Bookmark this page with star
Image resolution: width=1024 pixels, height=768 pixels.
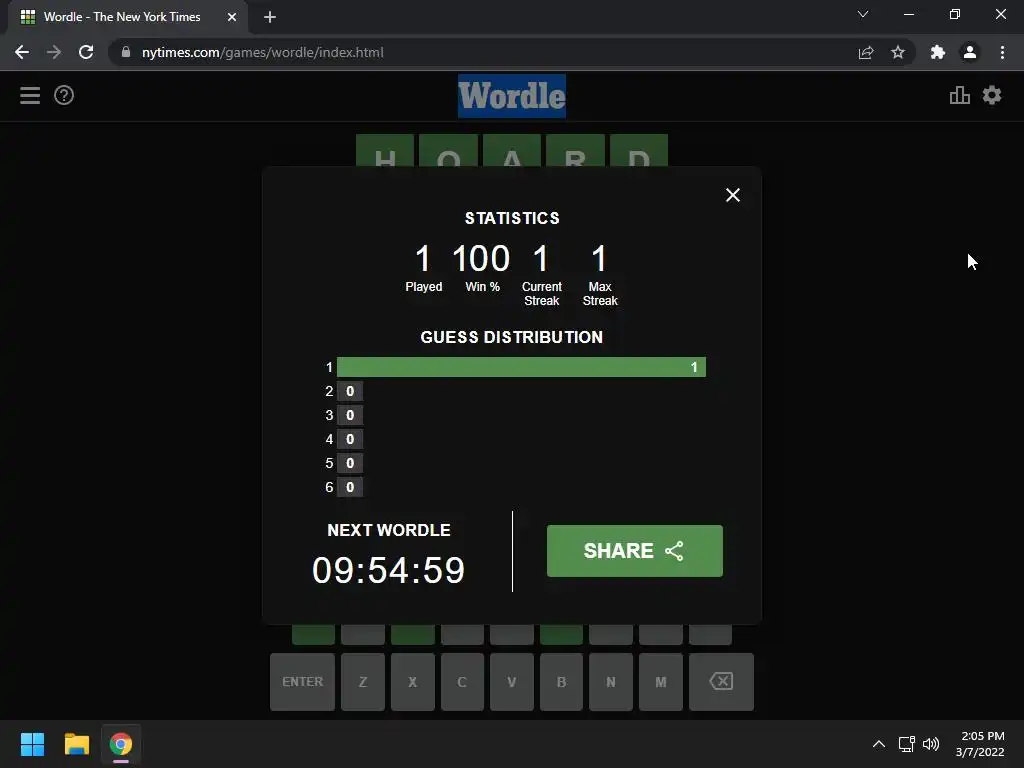tap(898, 52)
